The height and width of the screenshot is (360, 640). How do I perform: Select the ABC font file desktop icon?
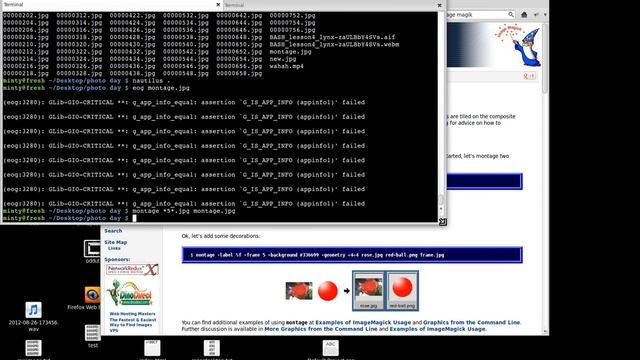pyautogui.click(x=331, y=349)
